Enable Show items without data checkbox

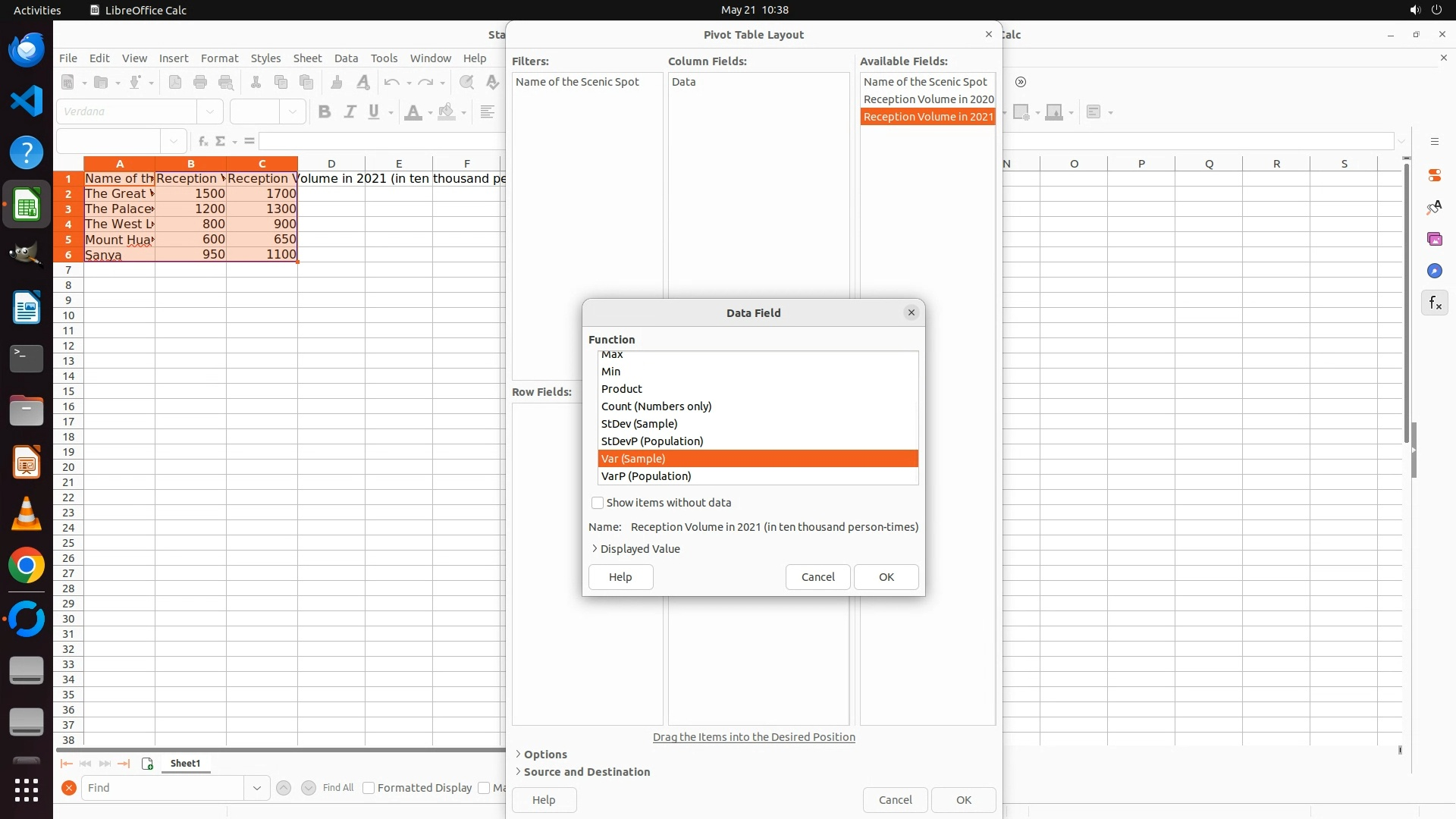pos(598,503)
